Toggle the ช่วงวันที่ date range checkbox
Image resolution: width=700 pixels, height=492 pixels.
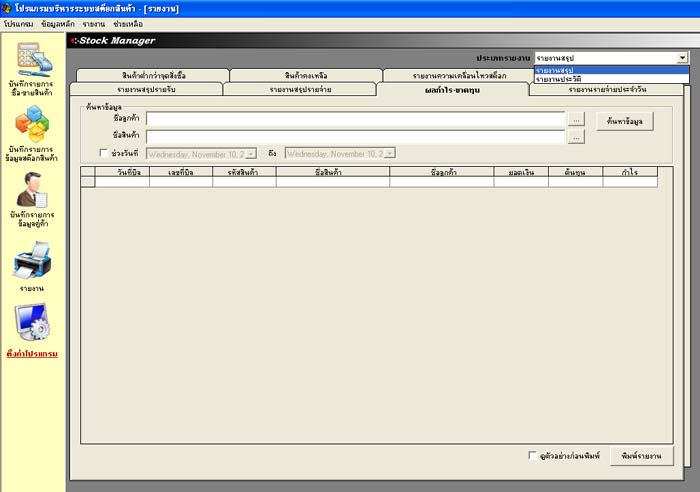point(105,153)
